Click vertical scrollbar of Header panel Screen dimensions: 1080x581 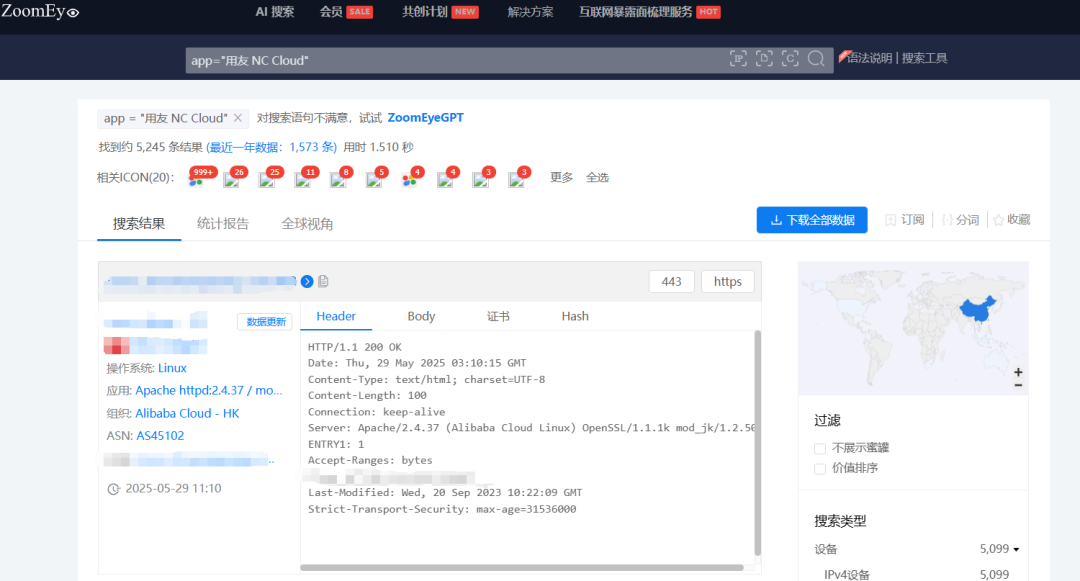[758, 443]
